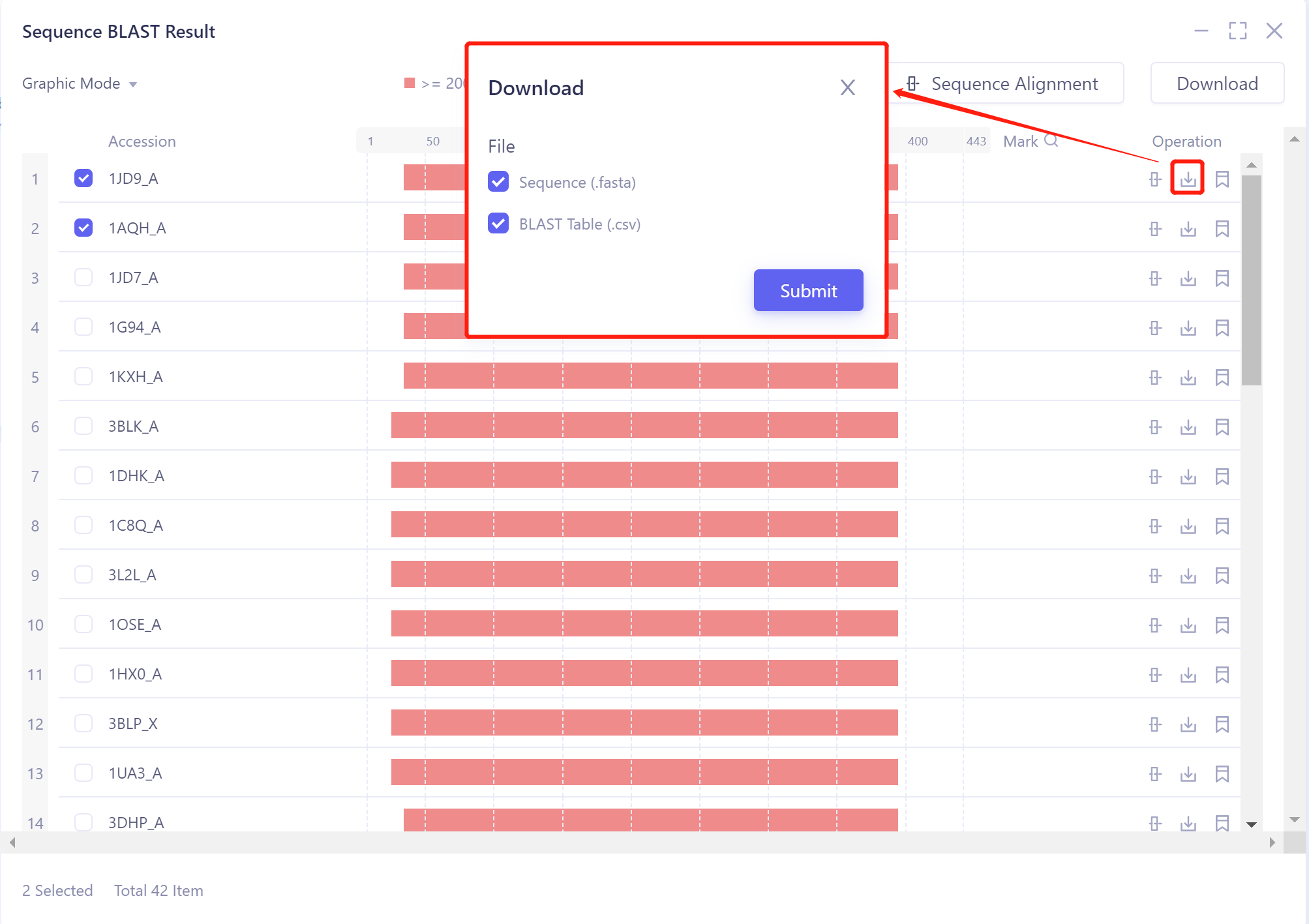Click the Sequence Alignment button
Image resolution: width=1309 pixels, height=924 pixels.
point(1005,84)
